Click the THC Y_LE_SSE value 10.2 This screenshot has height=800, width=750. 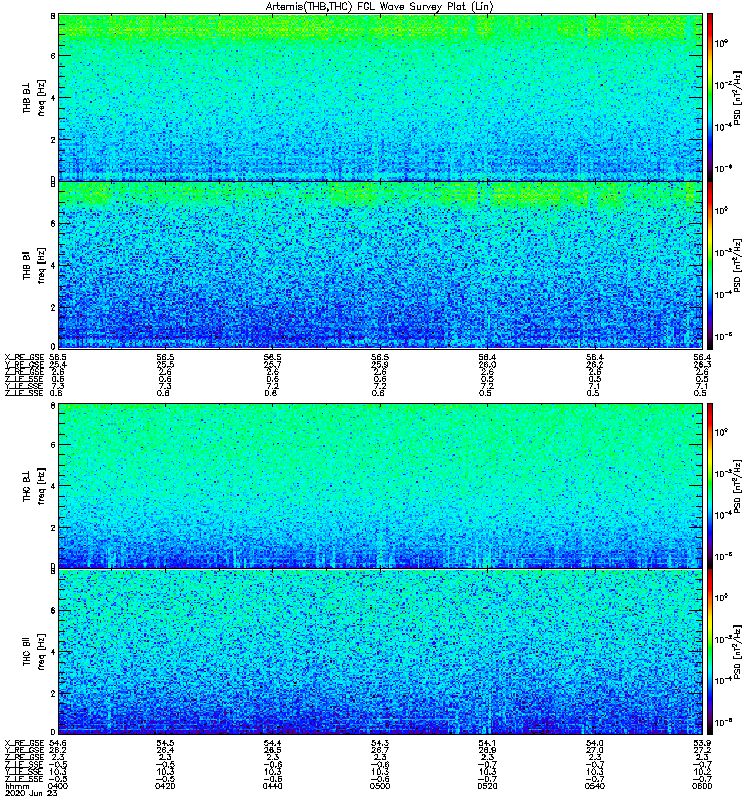click(x=702, y=772)
